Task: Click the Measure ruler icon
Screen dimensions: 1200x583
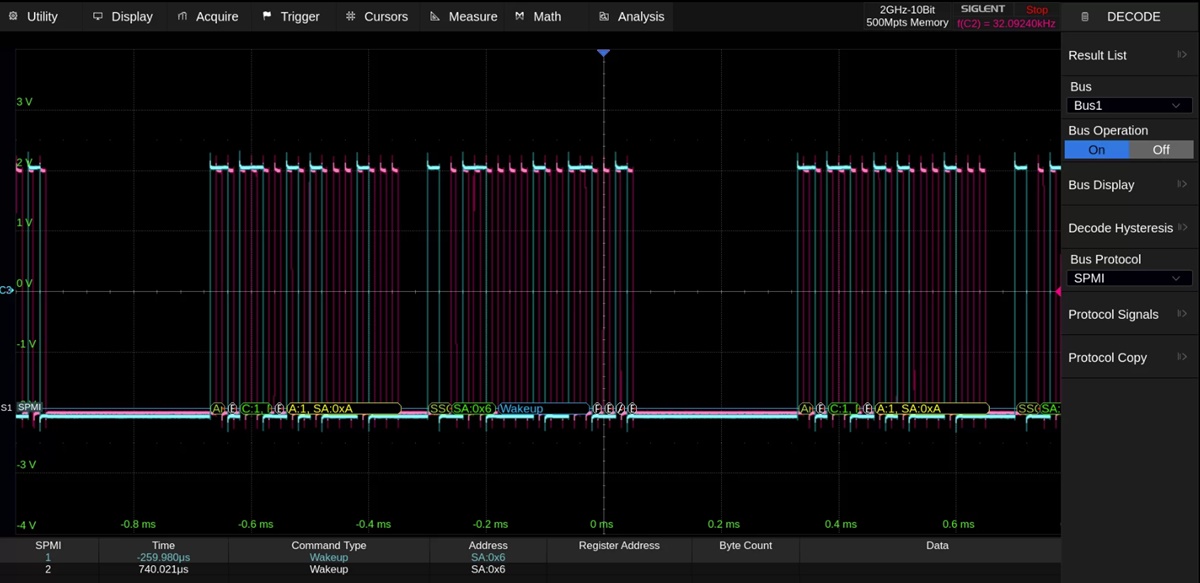Action: point(435,17)
